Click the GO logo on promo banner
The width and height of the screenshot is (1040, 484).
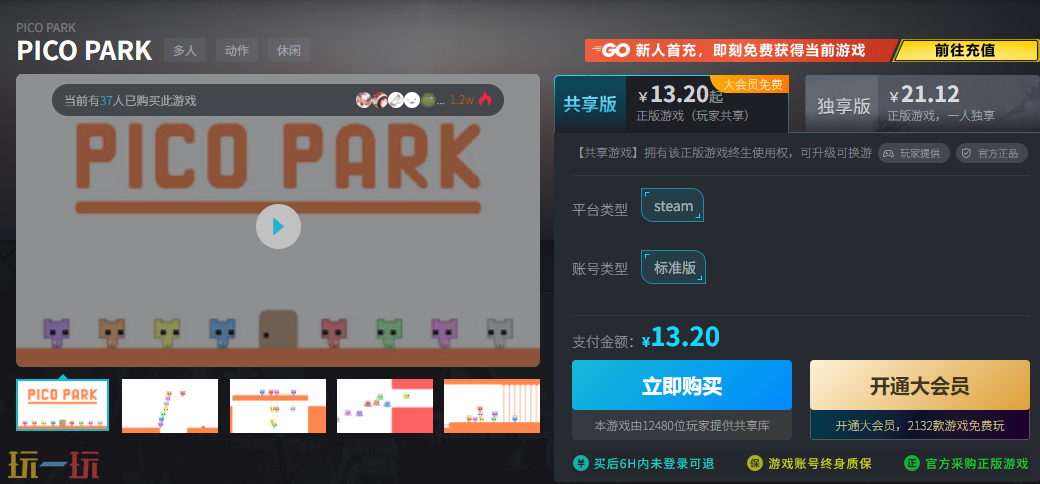click(610, 50)
